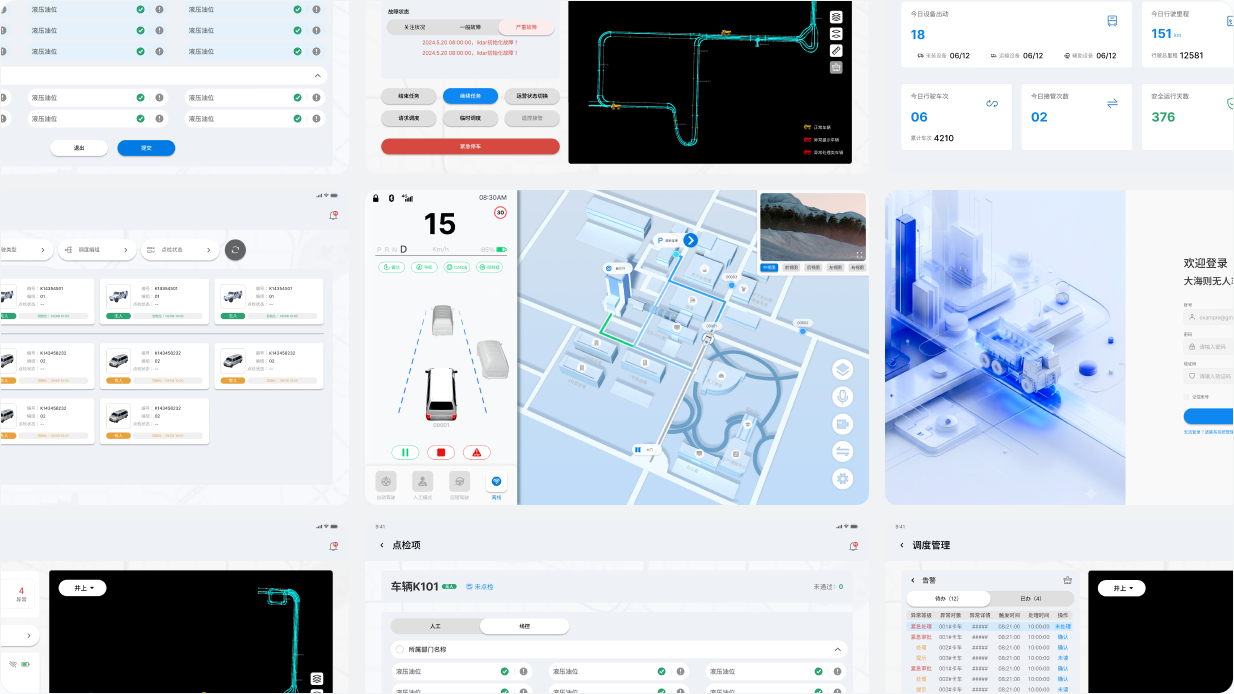The image size is (1234, 694).
Task: Select the 人工模式 driving mode tab
Action: click(423, 485)
